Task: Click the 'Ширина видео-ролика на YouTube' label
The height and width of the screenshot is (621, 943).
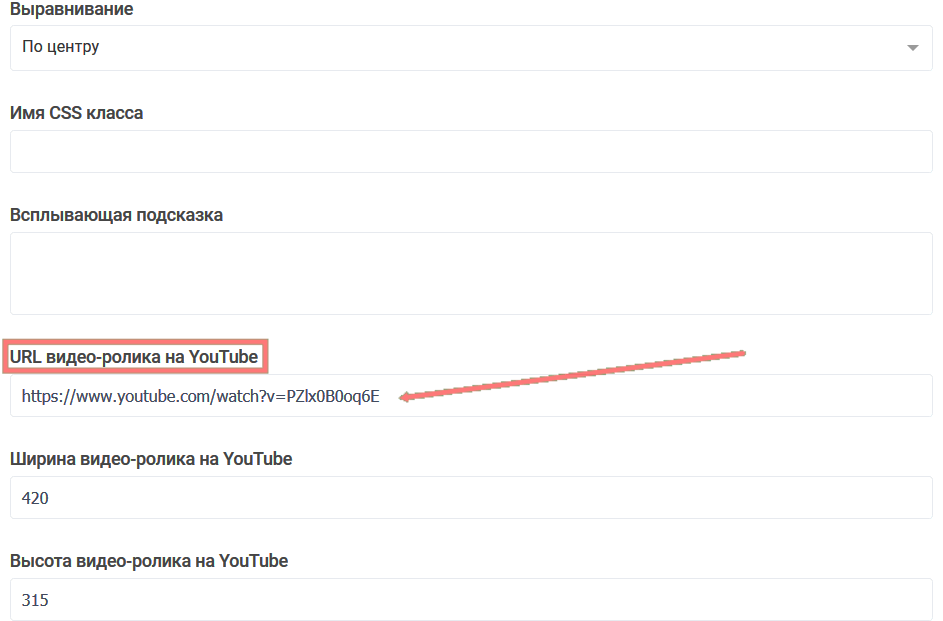Action: pyautogui.click(x=151, y=459)
